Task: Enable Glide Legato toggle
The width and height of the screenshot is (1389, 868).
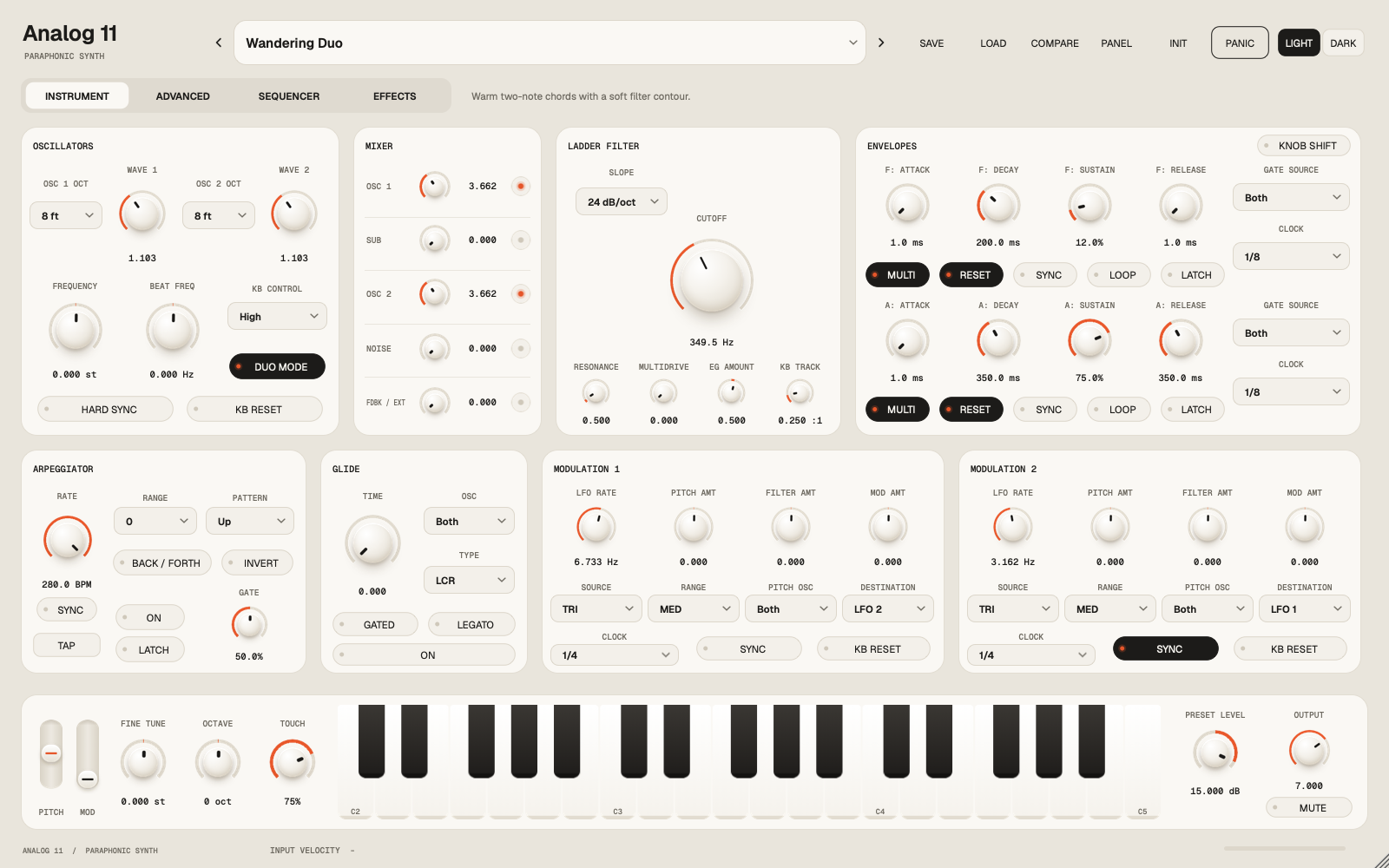Action: coord(471,624)
